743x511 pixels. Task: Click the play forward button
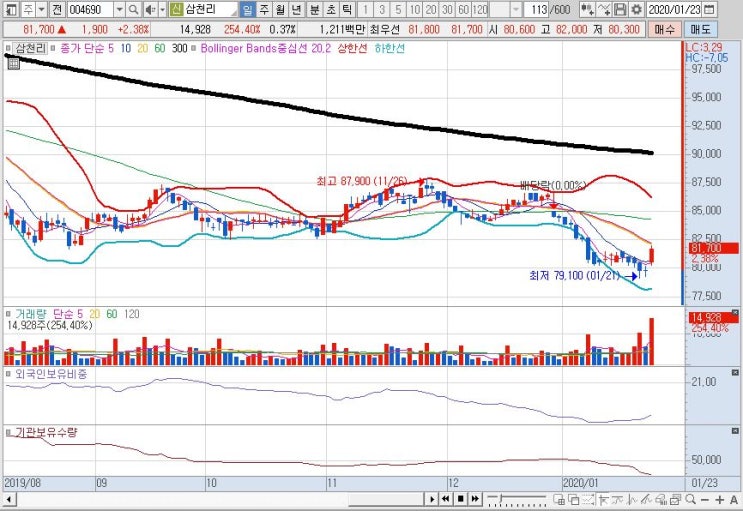tap(432, 499)
